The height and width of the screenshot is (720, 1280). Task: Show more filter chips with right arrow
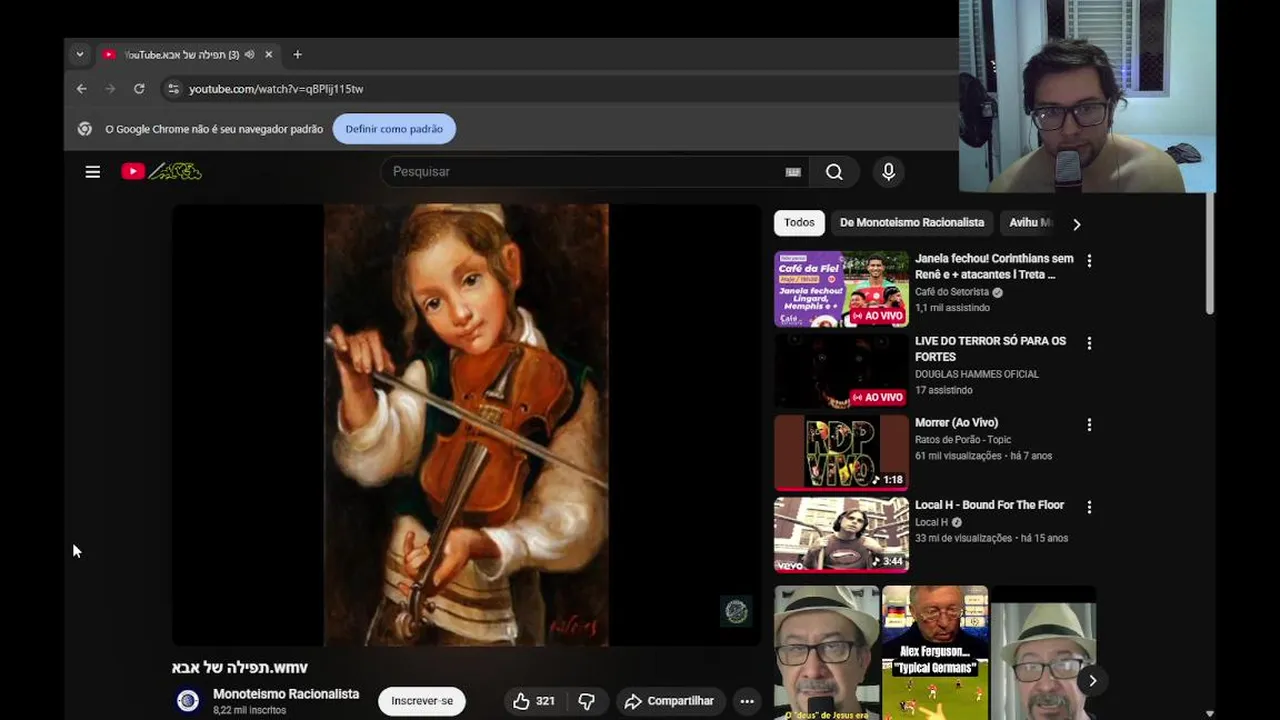[x=1077, y=224]
